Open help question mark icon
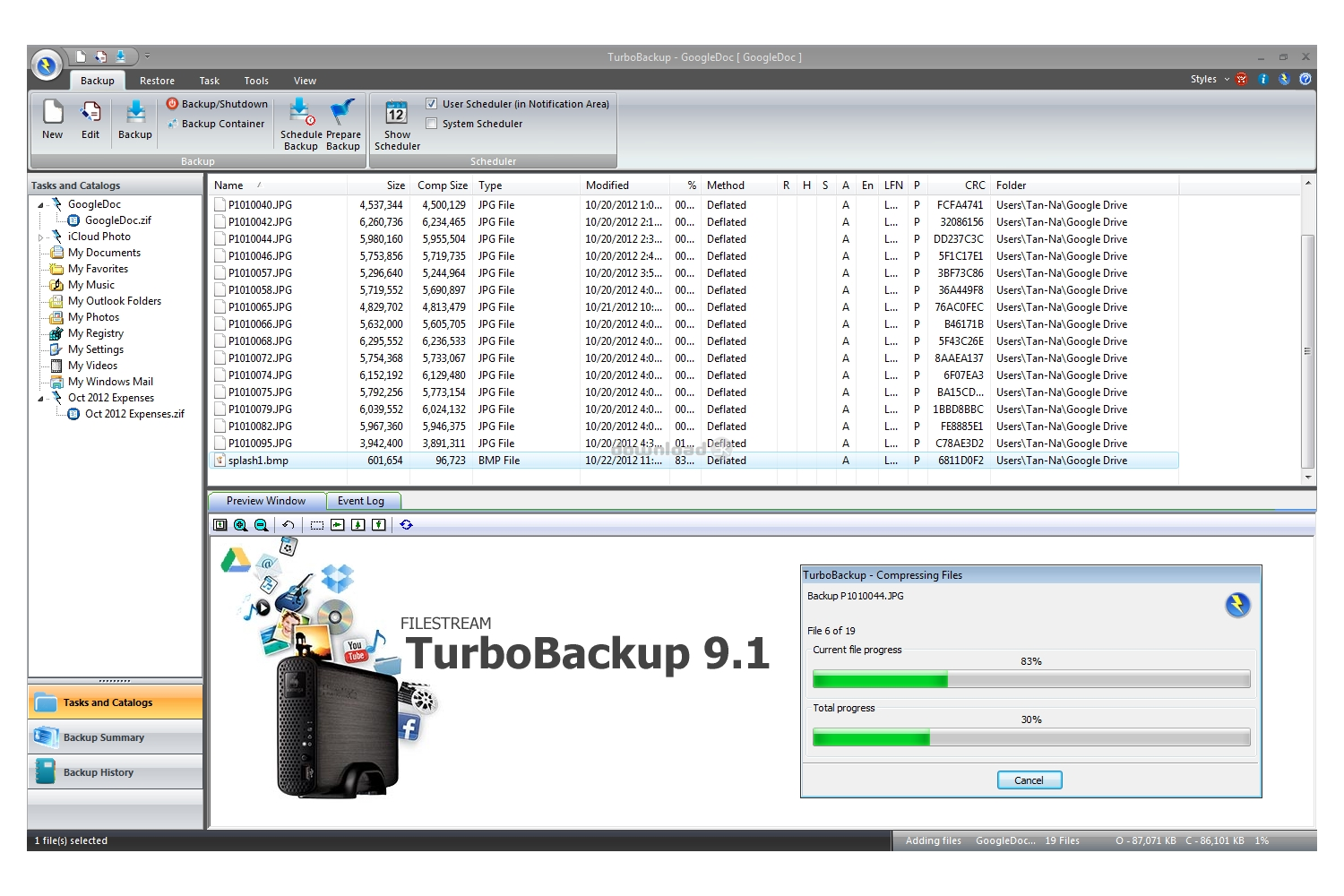1344x896 pixels. tap(1305, 79)
